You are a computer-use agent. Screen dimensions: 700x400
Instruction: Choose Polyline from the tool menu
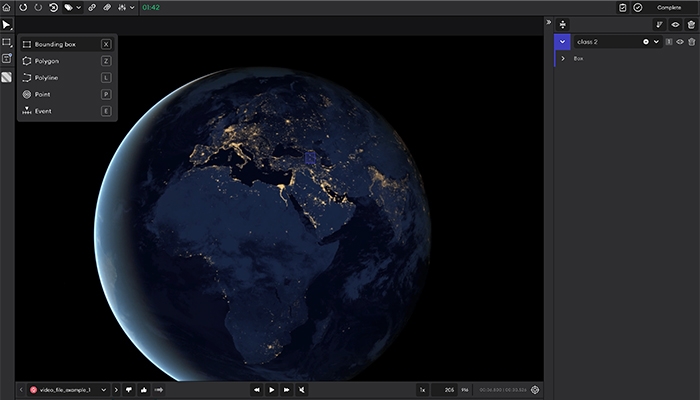[x=47, y=77]
